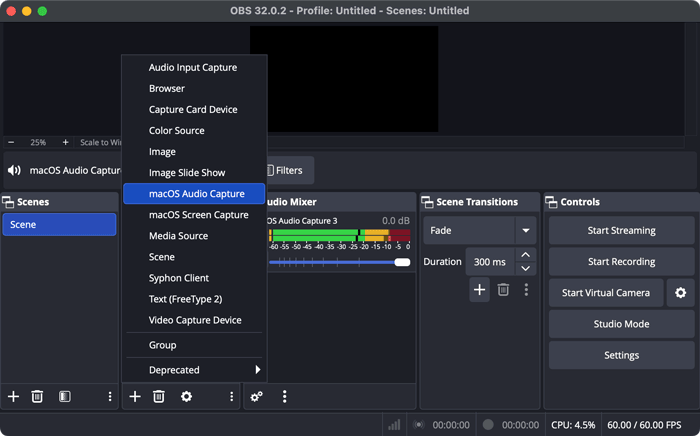Click Controls panel dock icon
Image resolution: width=700 pixels, height=436 pixels.
[551, 202]
